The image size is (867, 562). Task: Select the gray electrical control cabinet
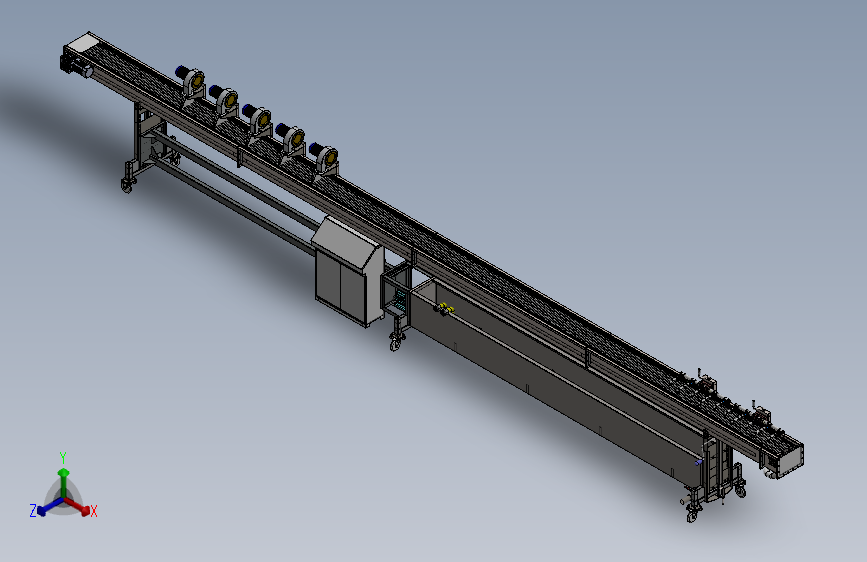pyautogui.click(x=348, y=271)
